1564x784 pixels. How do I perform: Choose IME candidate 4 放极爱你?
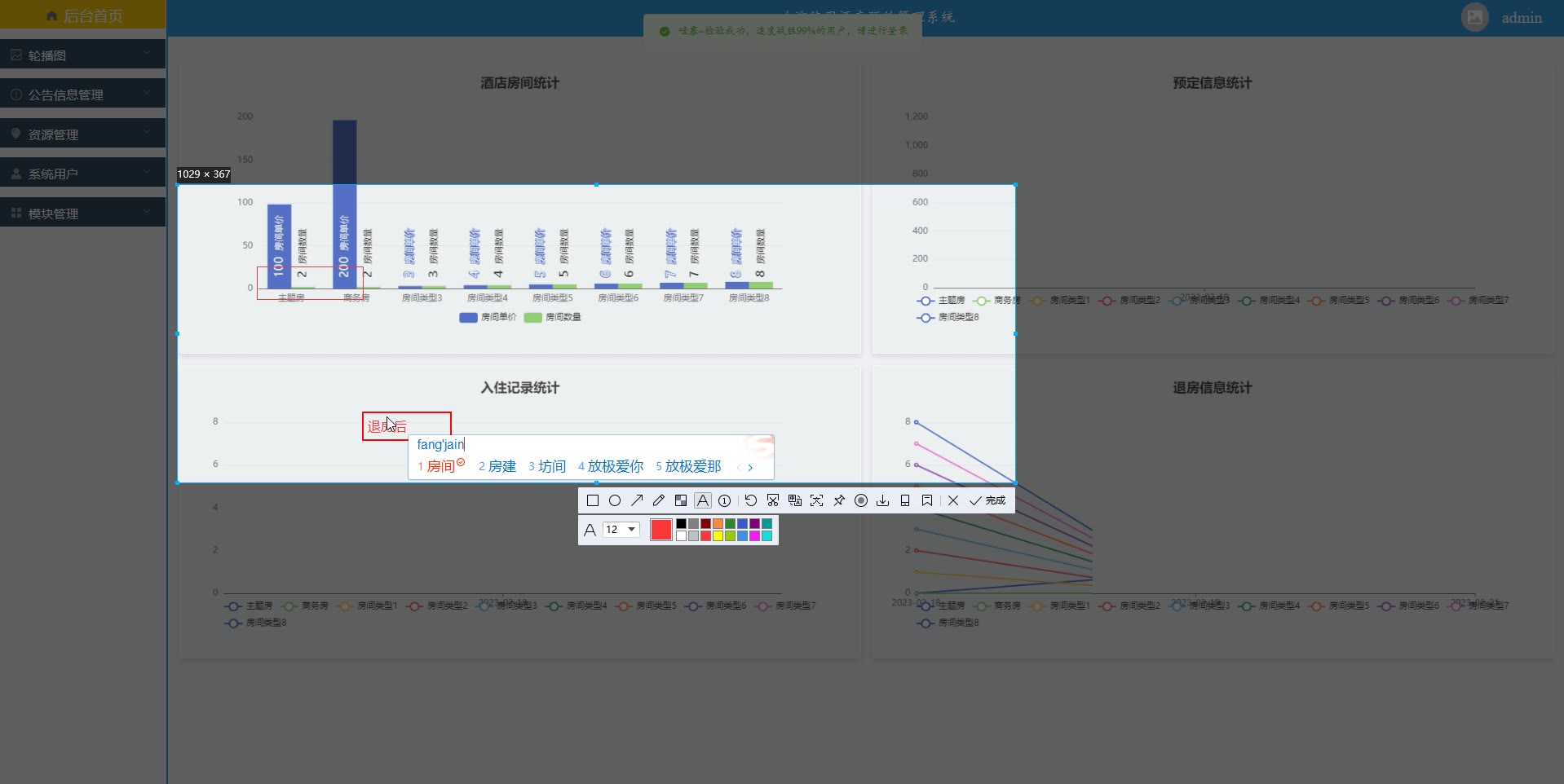point(611,466)
